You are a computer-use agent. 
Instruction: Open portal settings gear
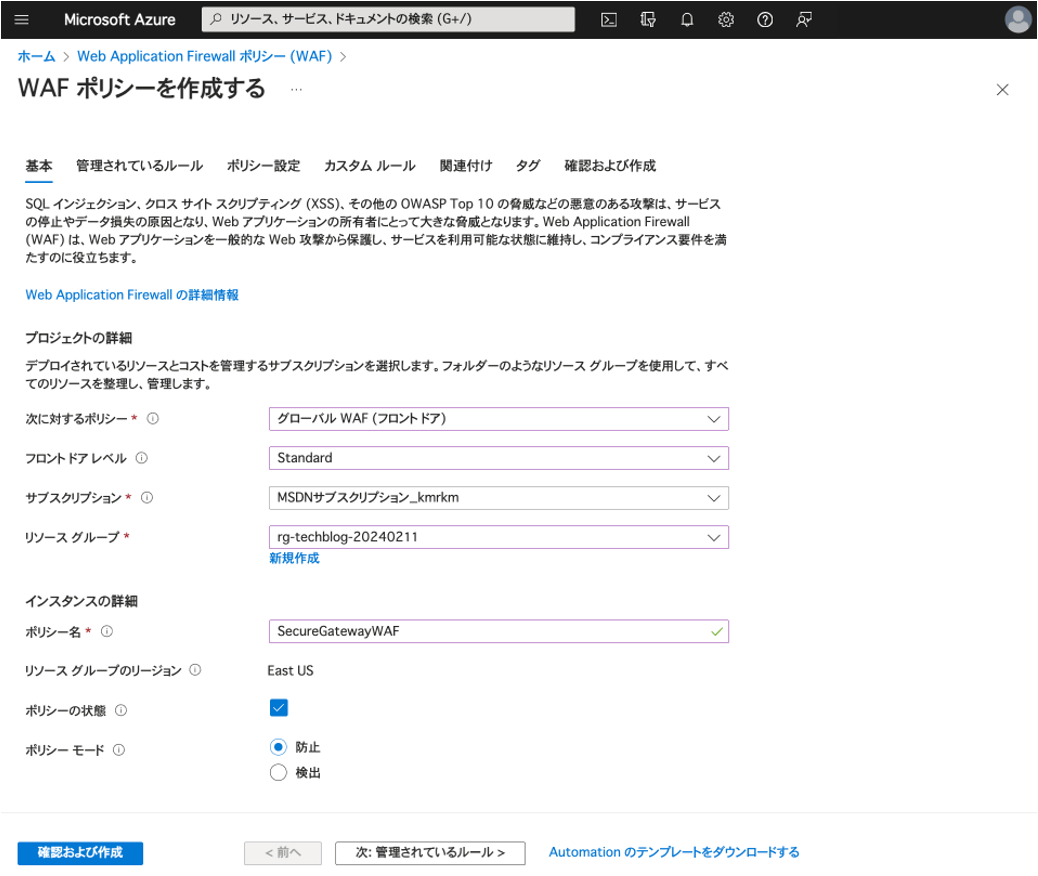pyautogui.click(x=726, y=20)
